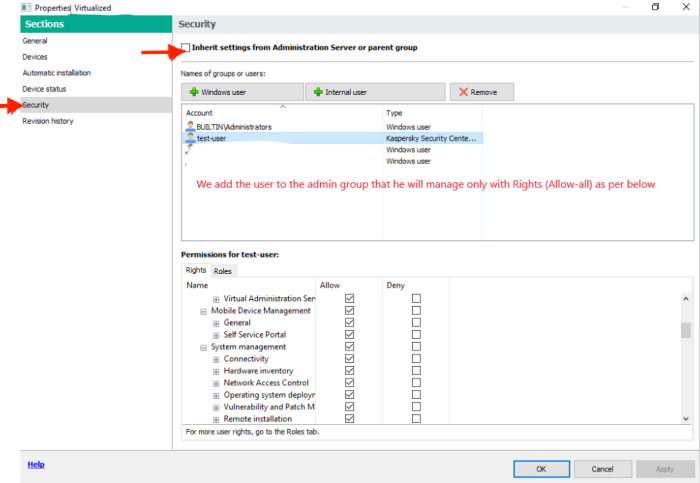
Task: Click the Deny column header
Action: 416,285
